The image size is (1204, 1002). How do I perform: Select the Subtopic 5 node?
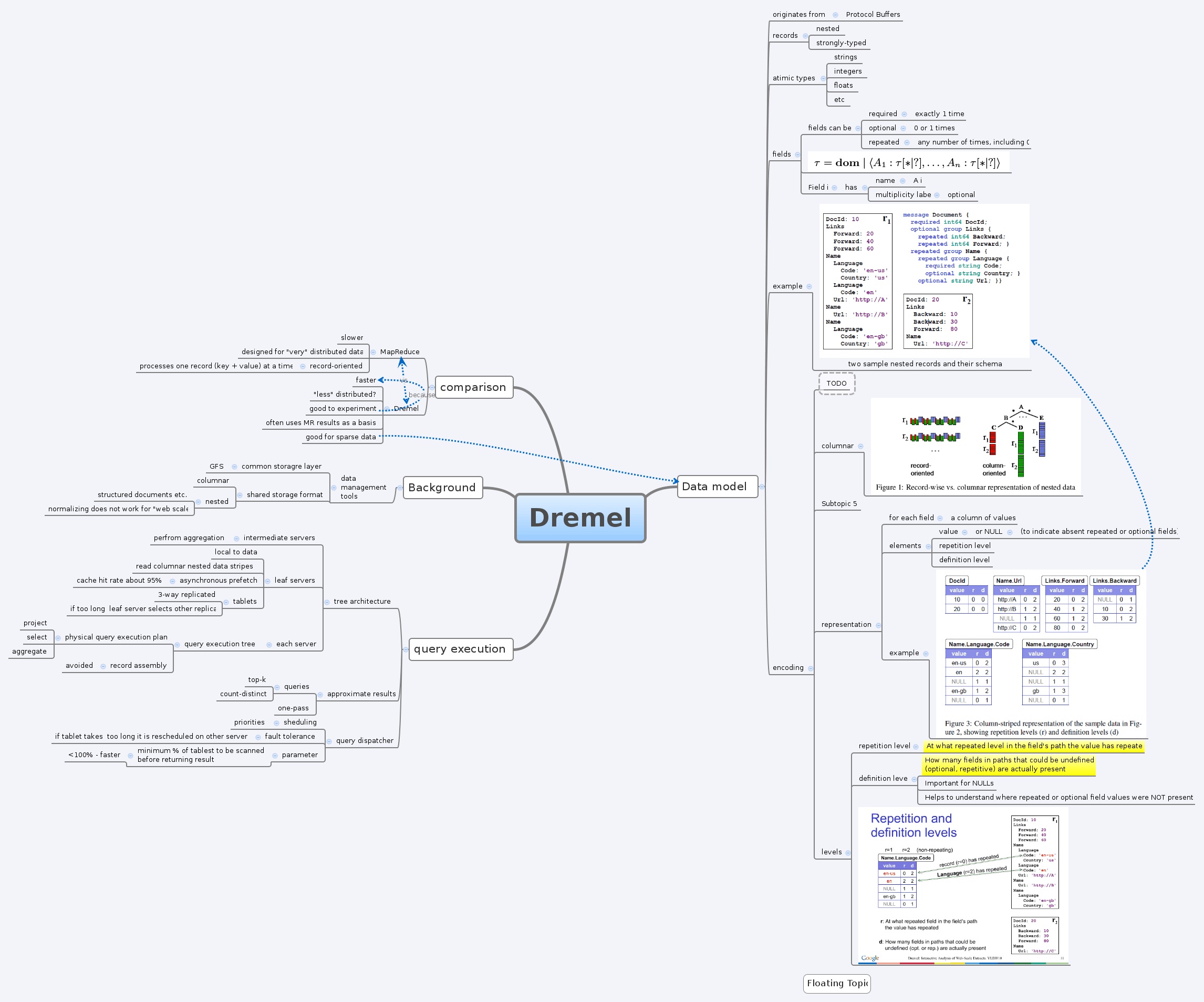click(x=839, y=503)
